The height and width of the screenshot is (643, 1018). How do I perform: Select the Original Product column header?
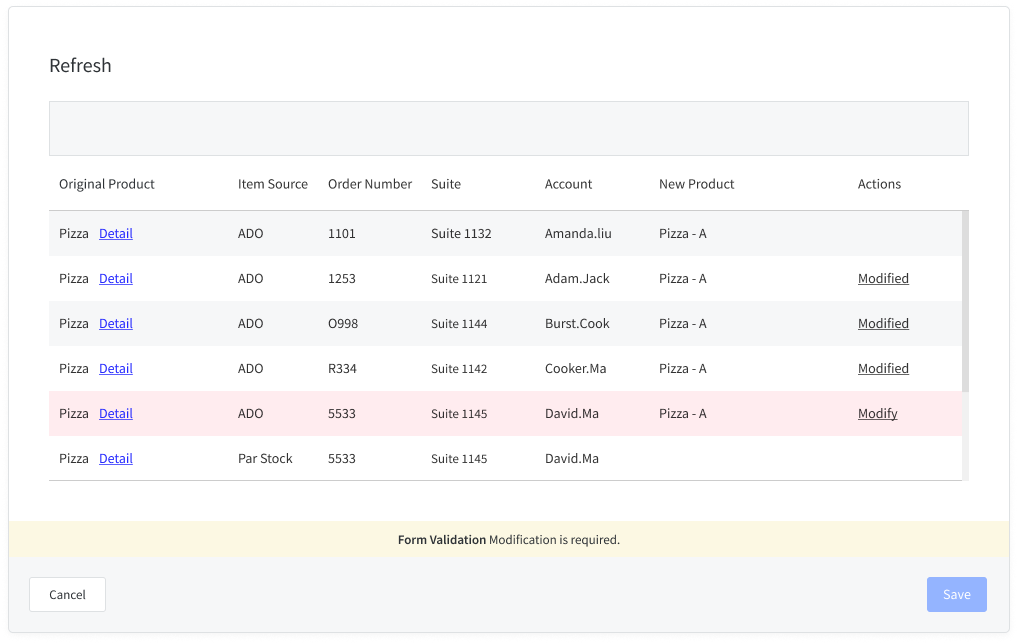tap(106, 184)
